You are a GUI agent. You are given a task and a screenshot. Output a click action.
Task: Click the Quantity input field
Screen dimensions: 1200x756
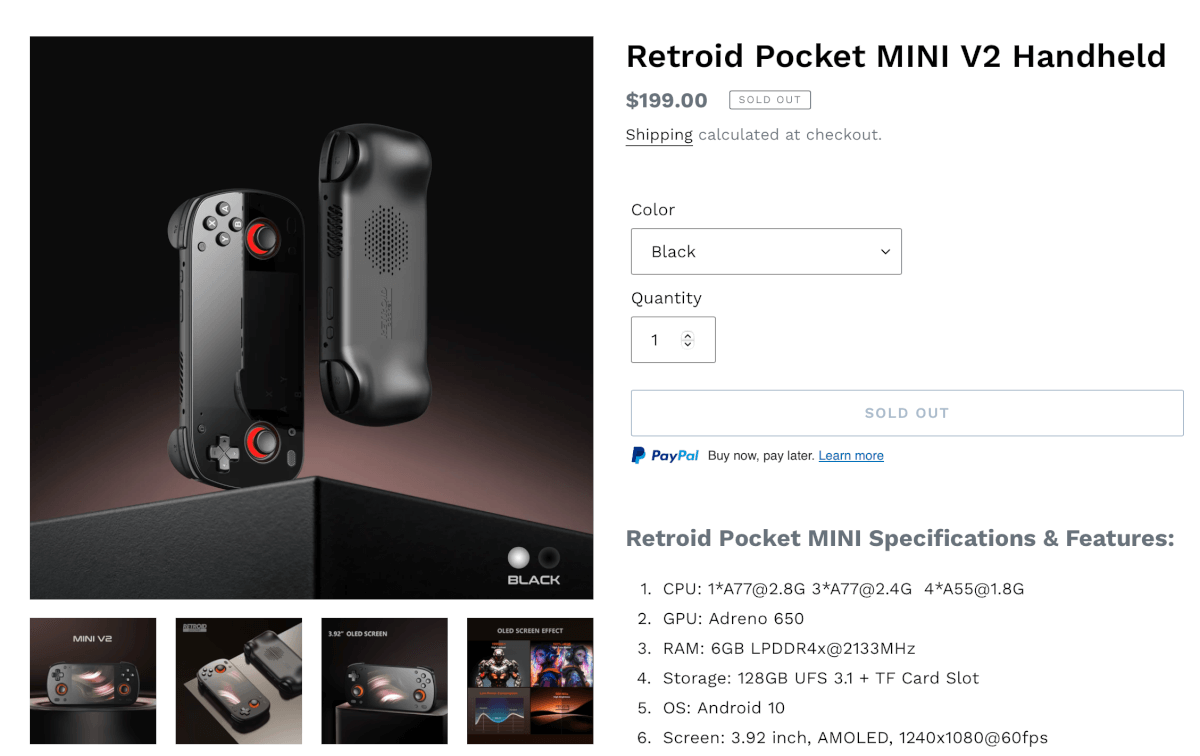[673, 340]
